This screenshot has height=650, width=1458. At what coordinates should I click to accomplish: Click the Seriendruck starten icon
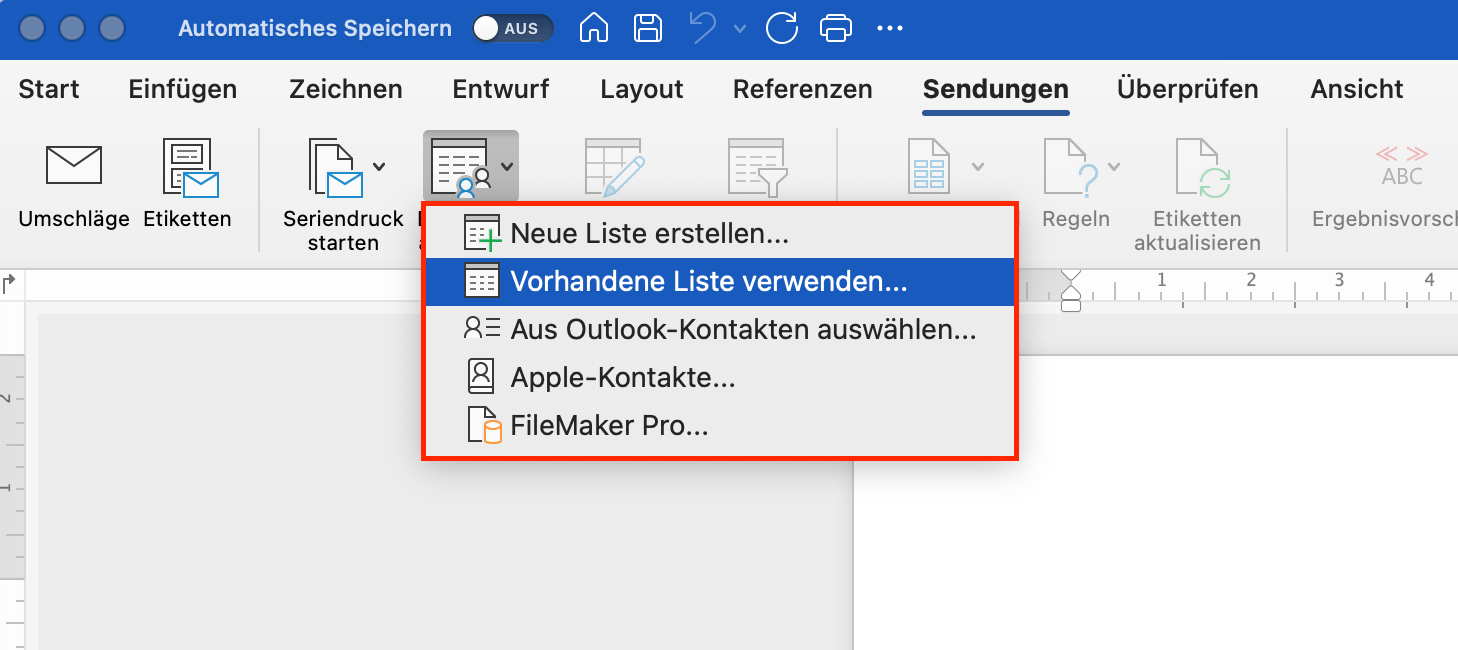coord(335,166)
